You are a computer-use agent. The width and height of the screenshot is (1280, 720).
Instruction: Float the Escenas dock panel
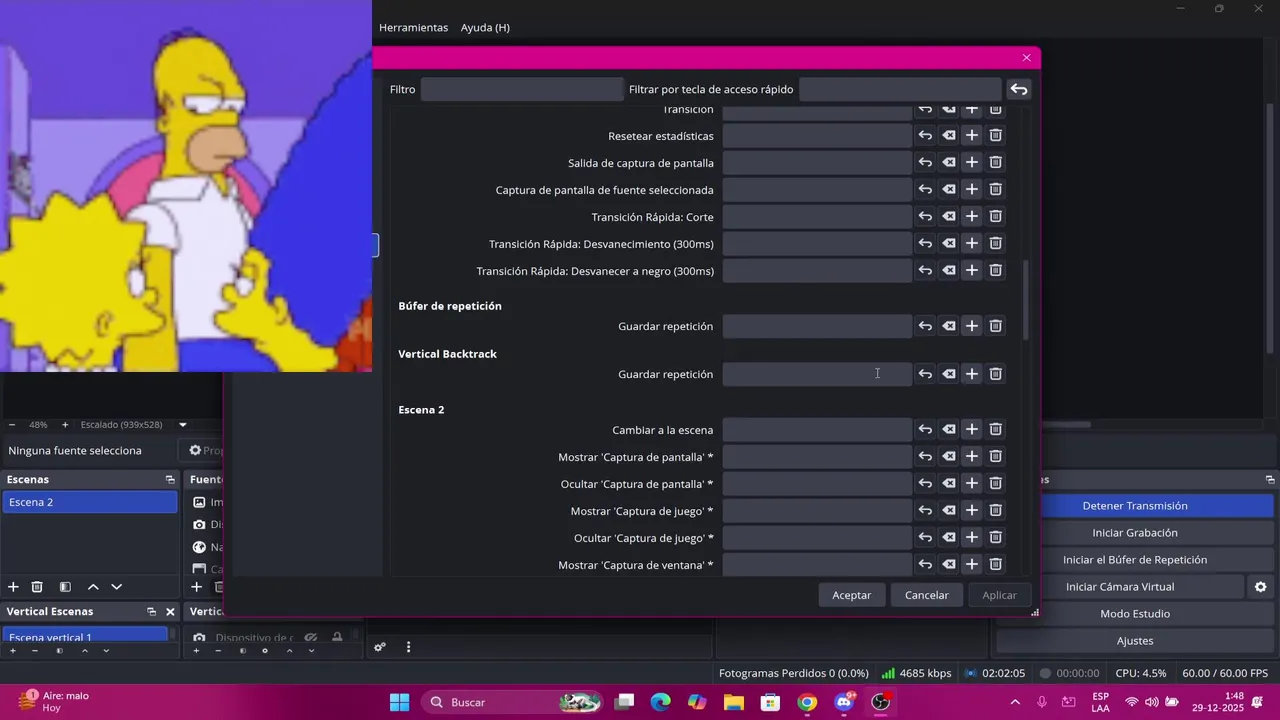tap(170, 480)
